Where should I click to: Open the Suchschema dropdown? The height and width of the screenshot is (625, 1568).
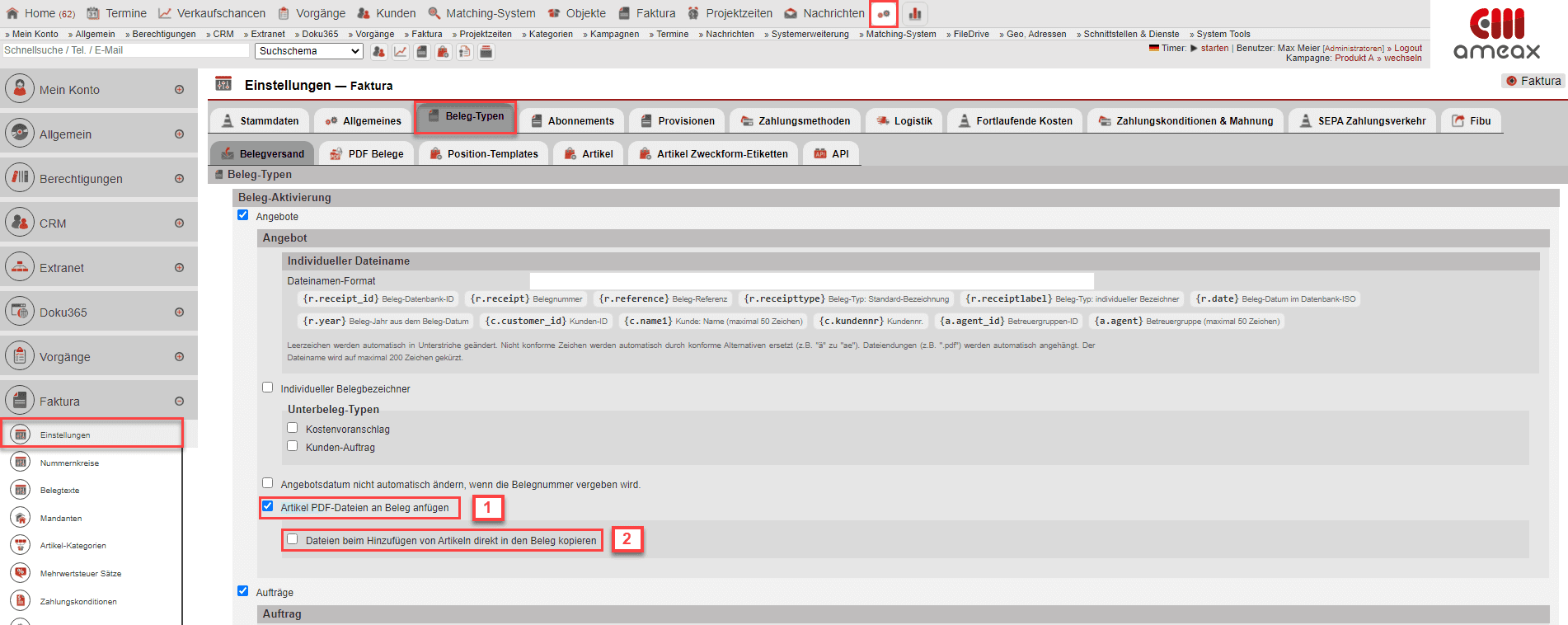click(308, 51)
